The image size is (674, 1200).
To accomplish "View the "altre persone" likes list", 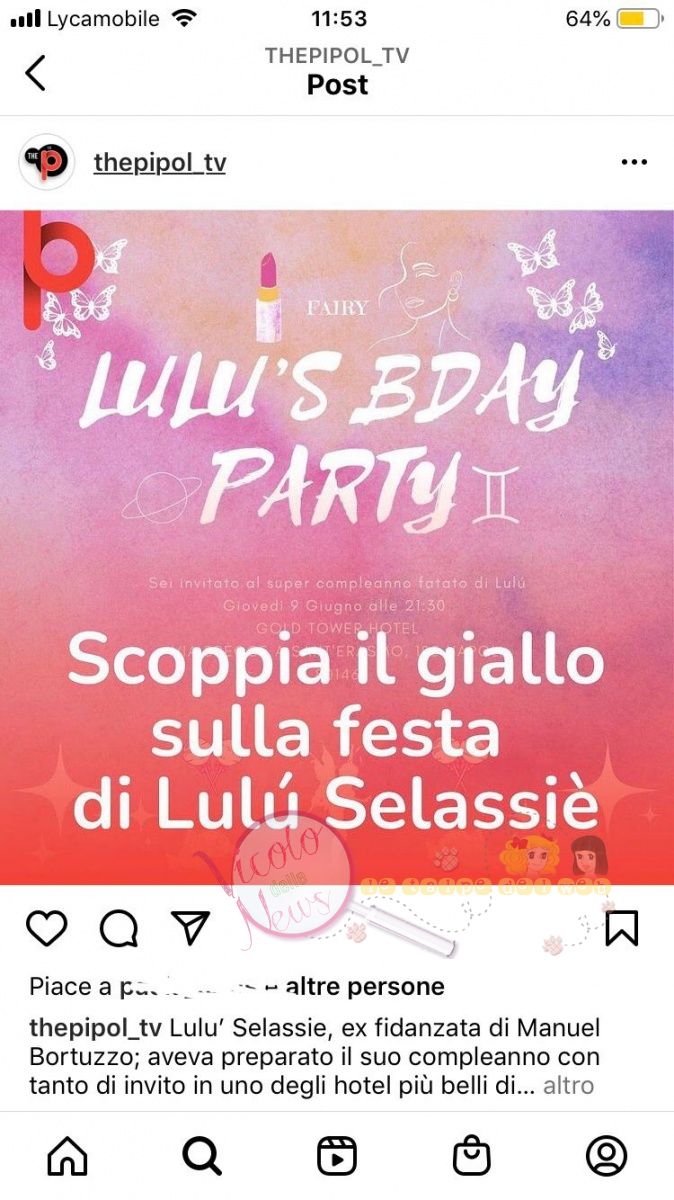I will 365,987.
